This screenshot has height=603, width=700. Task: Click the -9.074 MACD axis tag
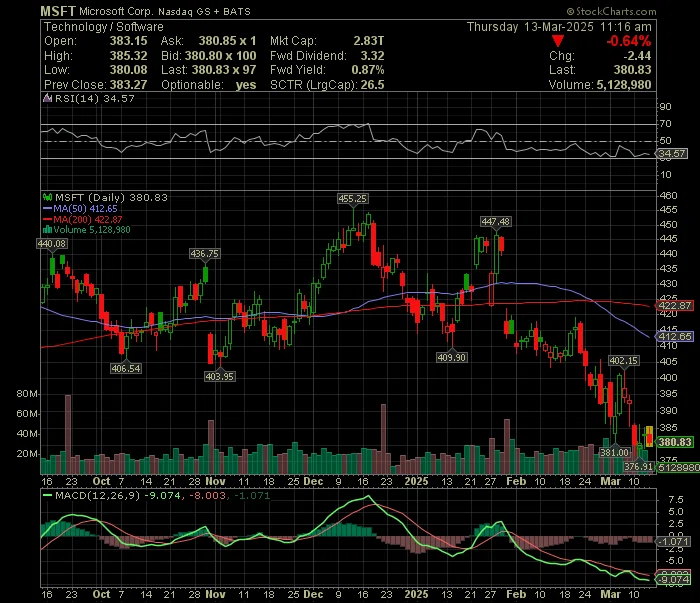(675, 579)
